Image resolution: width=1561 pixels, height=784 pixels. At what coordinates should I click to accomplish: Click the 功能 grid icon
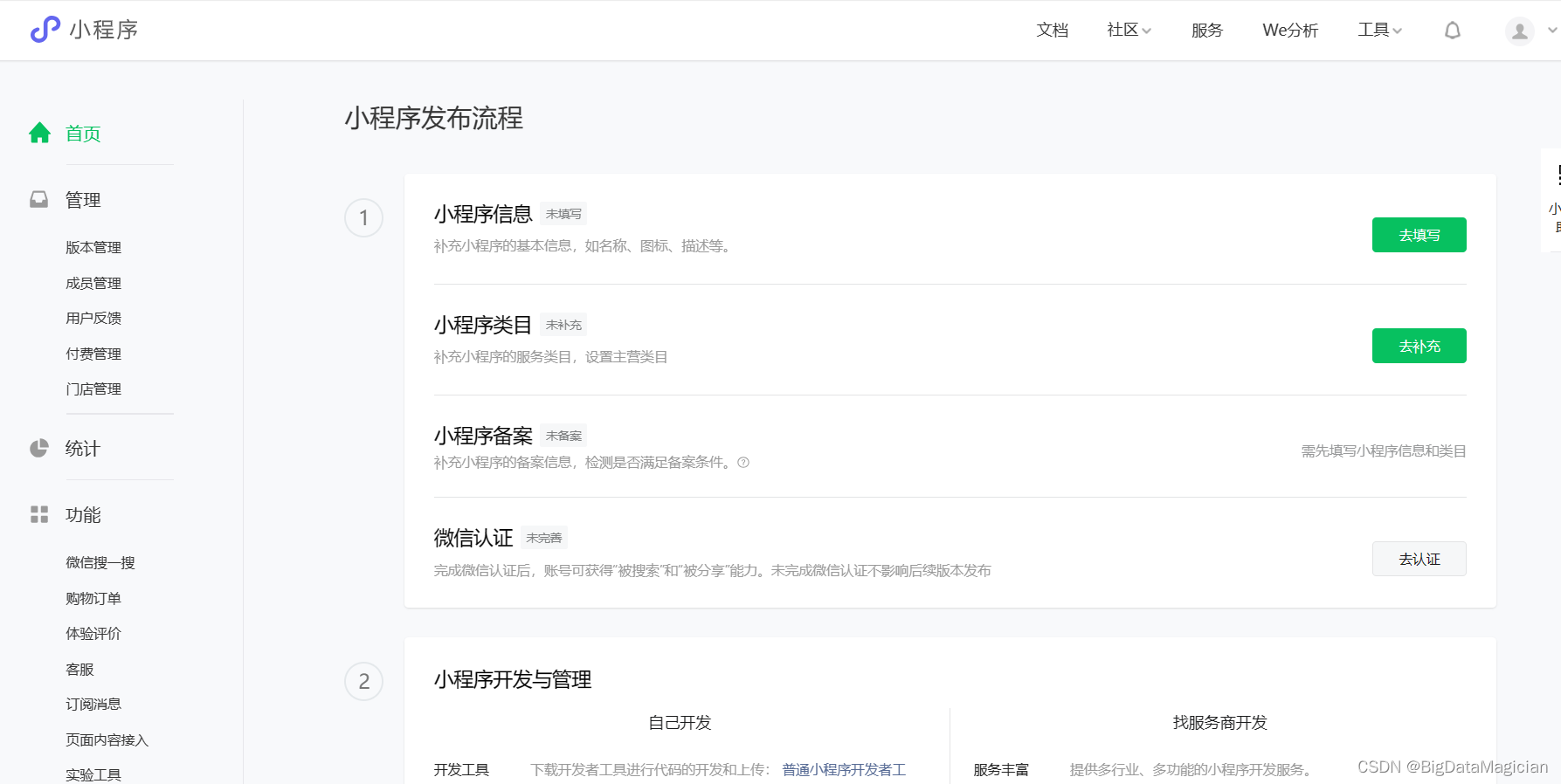pos(39,514)
